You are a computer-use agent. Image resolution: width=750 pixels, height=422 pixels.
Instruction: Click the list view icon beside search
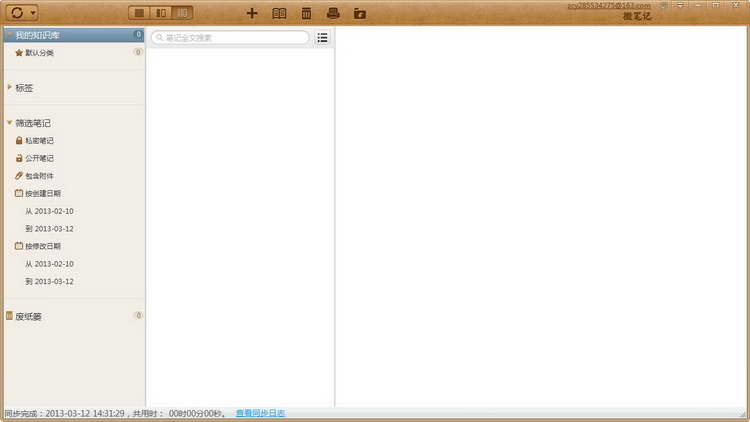[x=322, y=37]
